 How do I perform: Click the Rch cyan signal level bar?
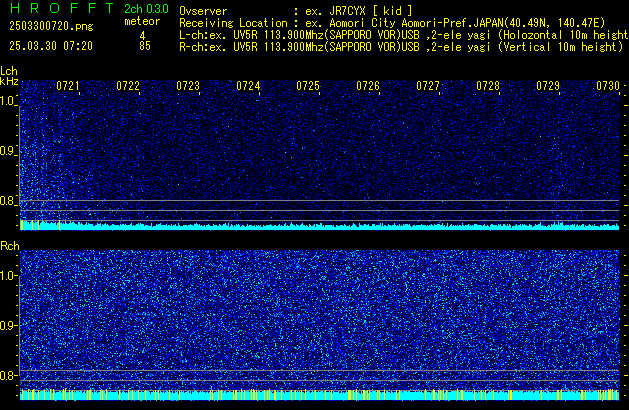pyautogui.click(x=320, y=395)
